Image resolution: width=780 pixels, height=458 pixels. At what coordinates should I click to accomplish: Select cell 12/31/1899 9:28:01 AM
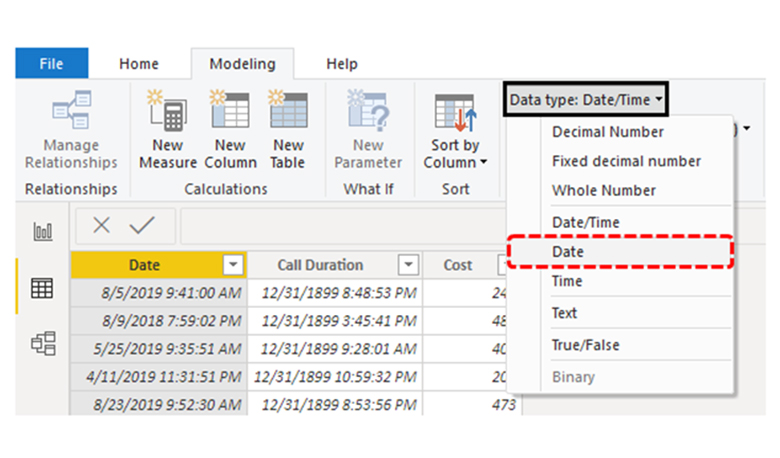(x=335, y=349)
